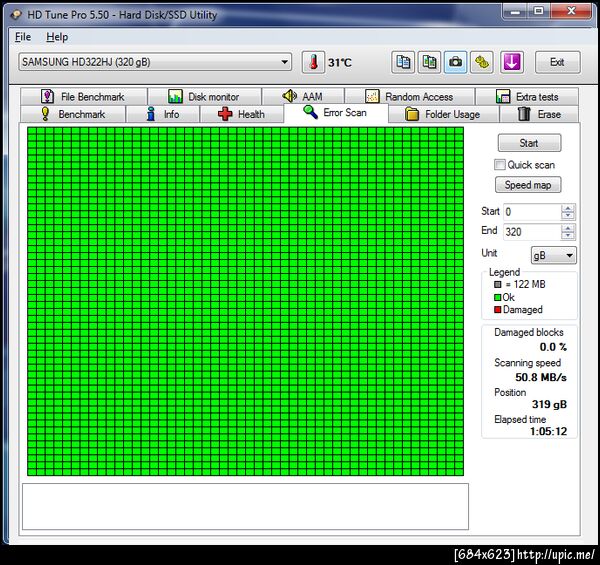The height and width of the screenshot is (565, 600).
Task: Open options with the yellow gears icon
Action: tap(481, 62)
